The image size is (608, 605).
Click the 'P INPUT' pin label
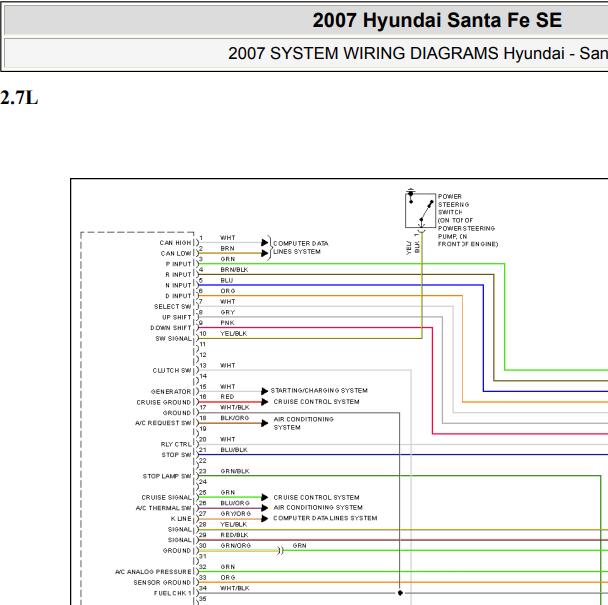click(178, 264)
